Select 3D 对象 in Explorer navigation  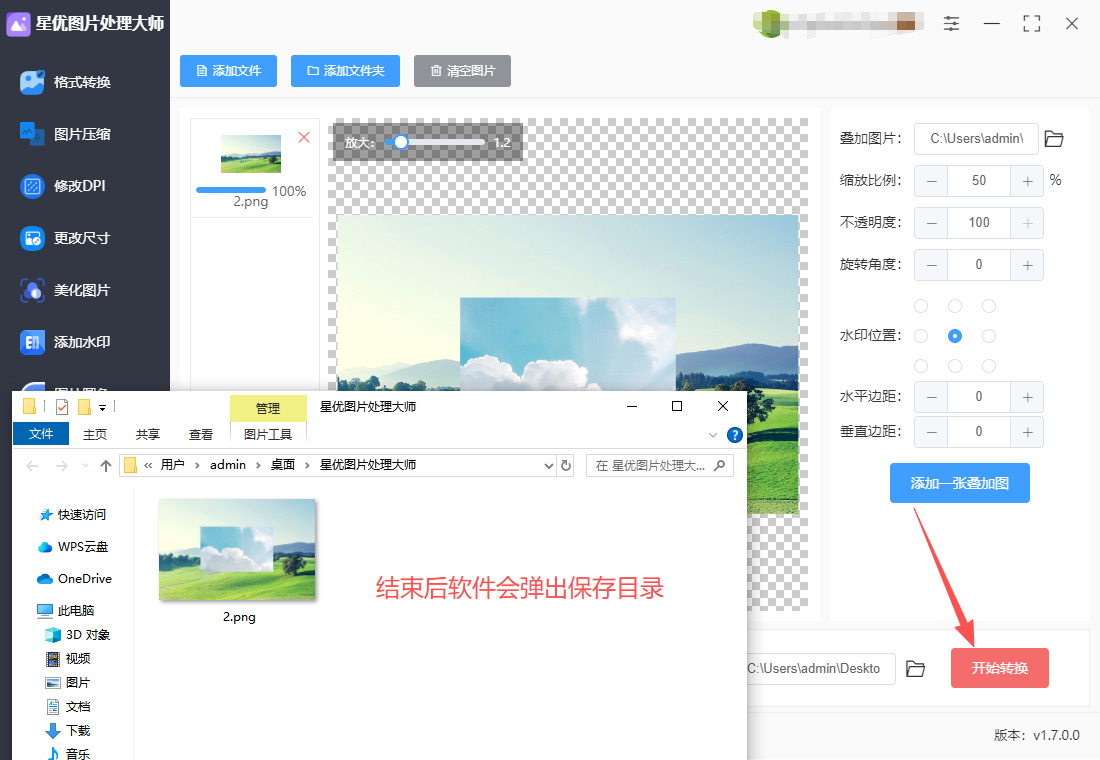(x=78, y=634)
